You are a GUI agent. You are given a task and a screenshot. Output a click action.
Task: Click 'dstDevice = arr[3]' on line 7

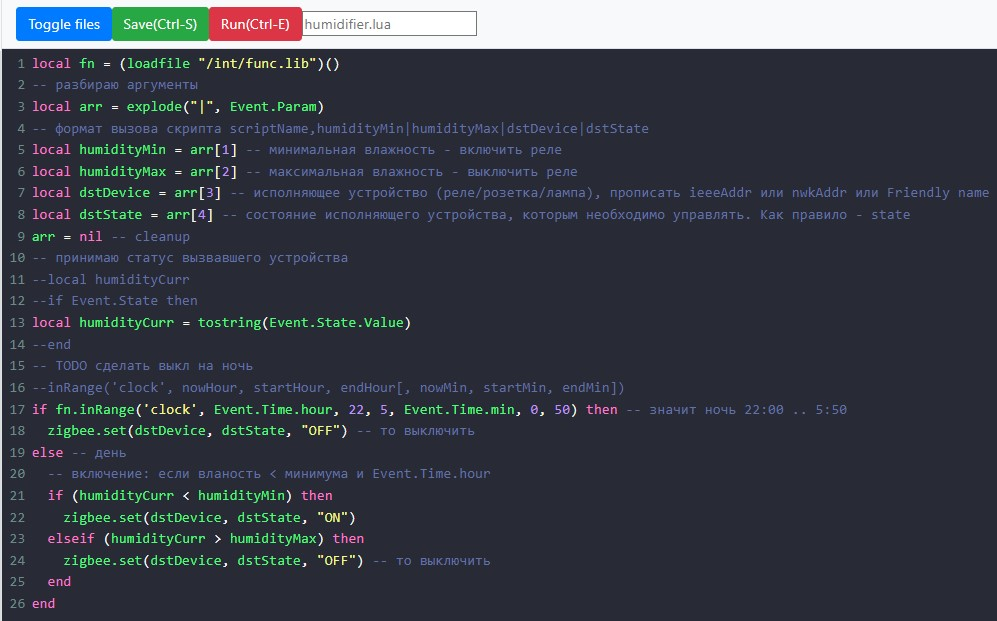pyautogui.click(x=150, y=193)
